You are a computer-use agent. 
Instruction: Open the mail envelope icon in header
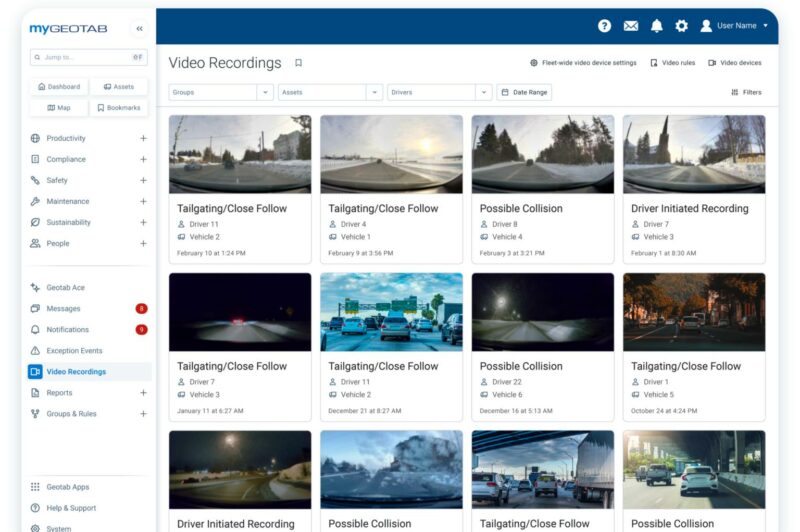click(631, 26)
